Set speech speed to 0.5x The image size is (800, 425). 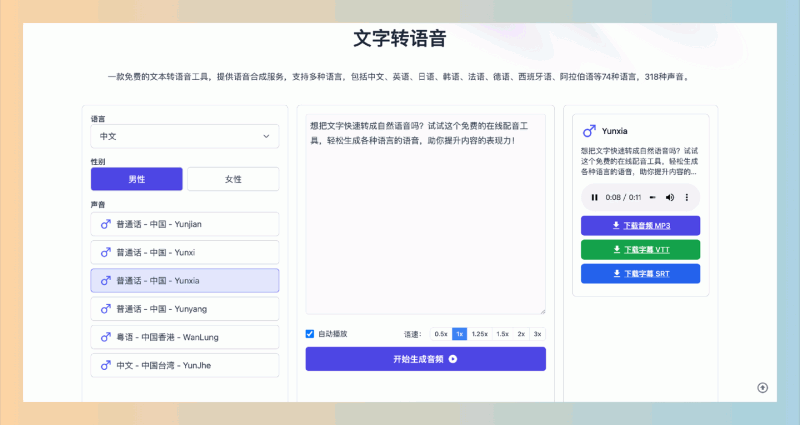(441, 334)
